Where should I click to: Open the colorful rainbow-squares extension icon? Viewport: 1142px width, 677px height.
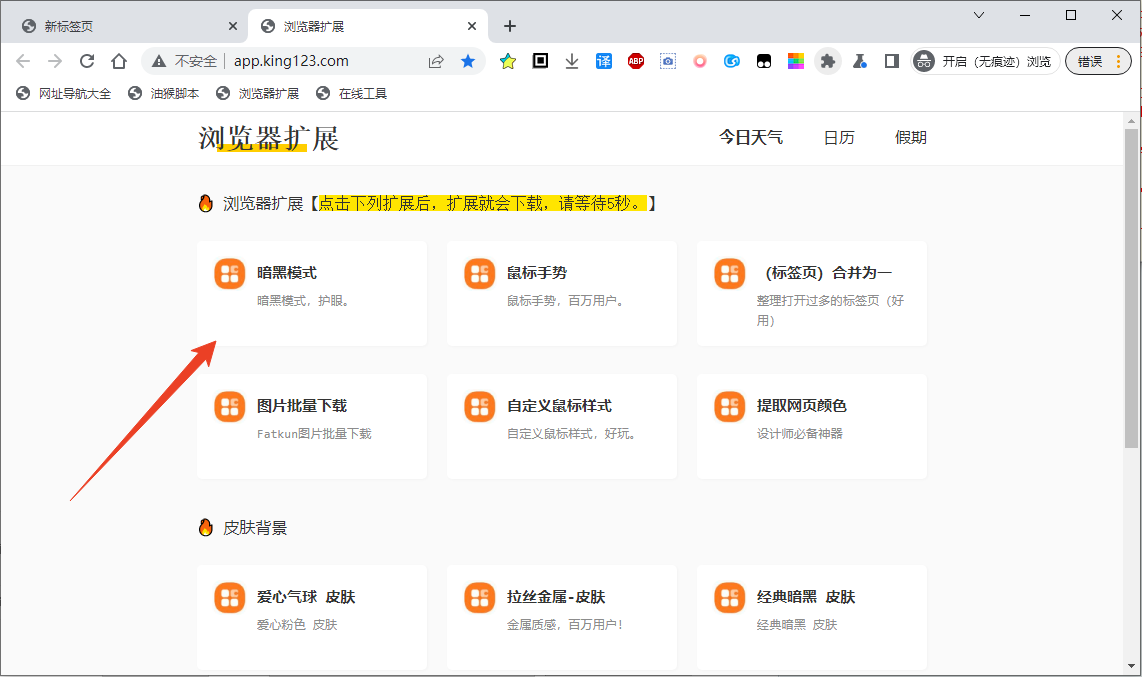coord(796,61)
